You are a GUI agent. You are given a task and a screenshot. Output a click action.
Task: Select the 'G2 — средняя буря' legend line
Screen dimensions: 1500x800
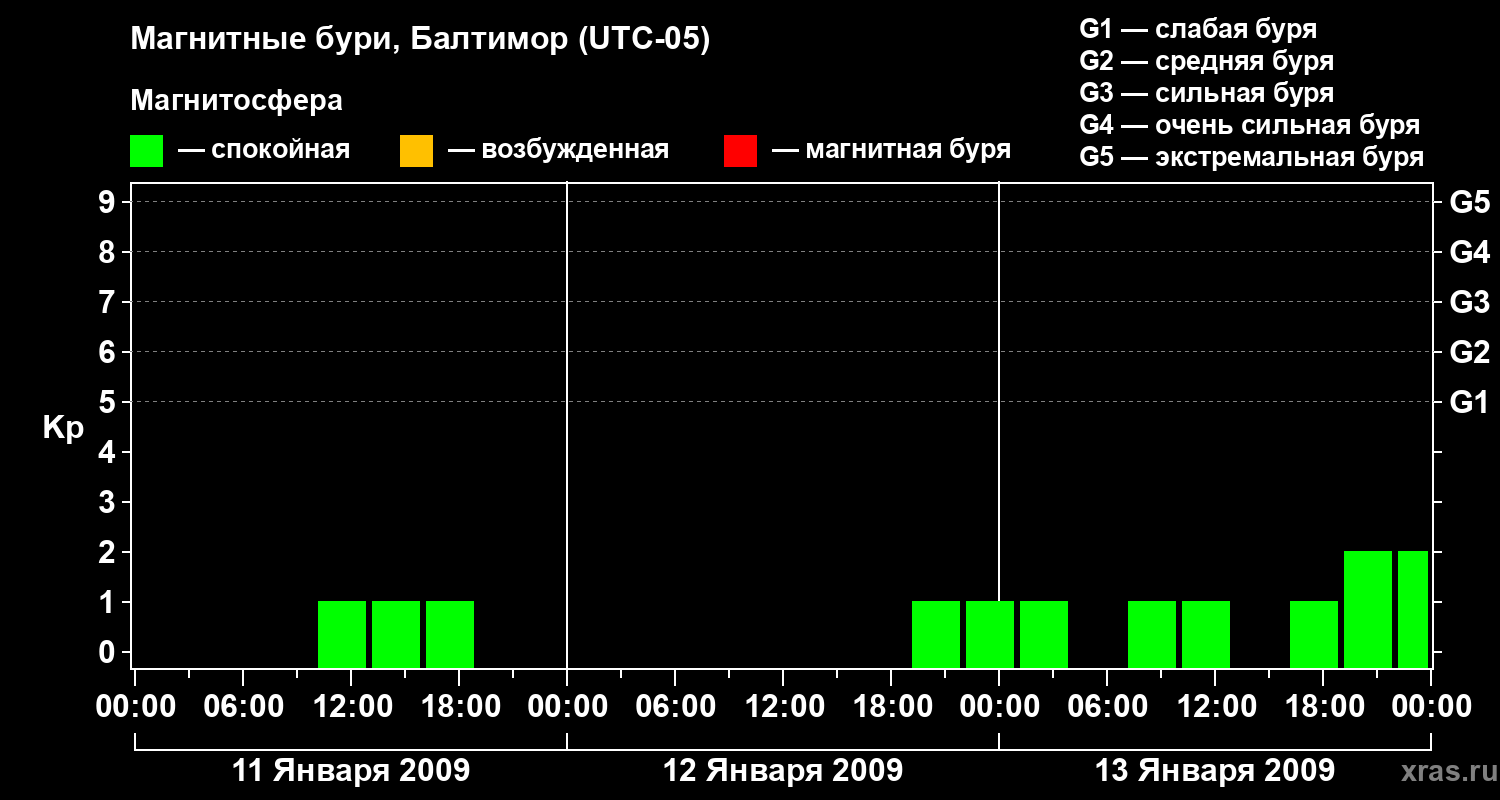click(1206, 61)
